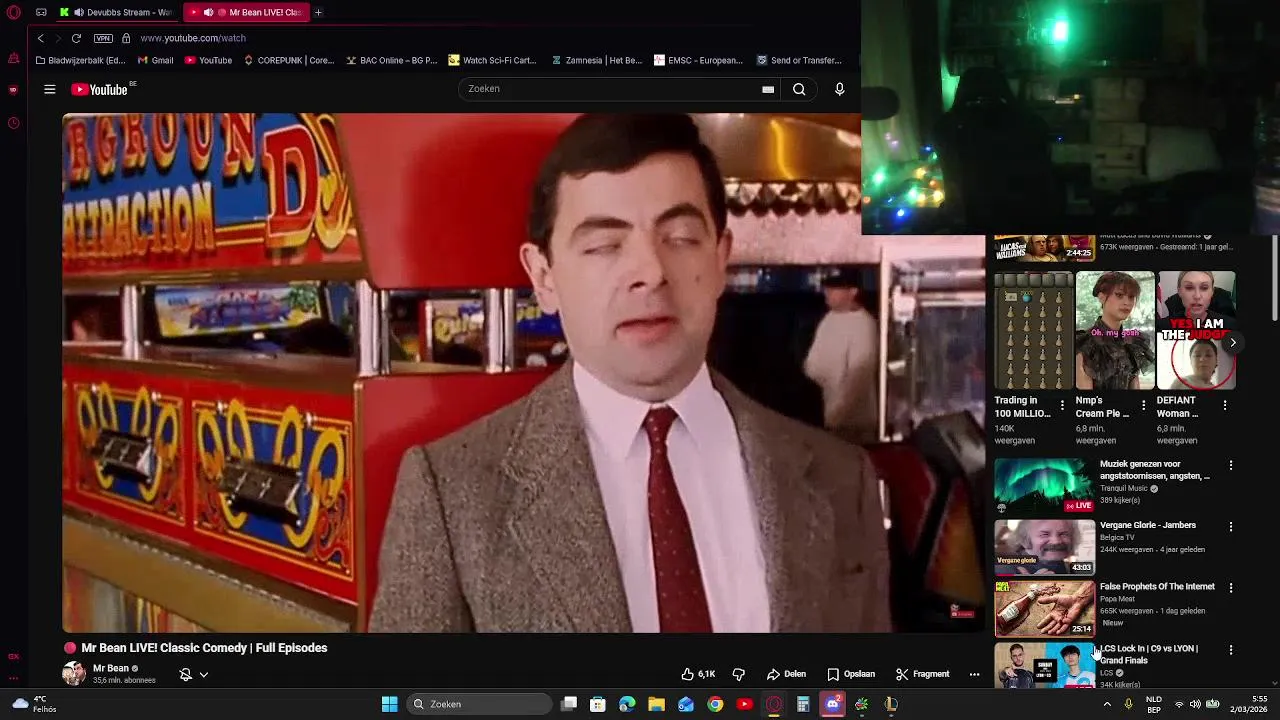Open options for False Prophets video

1231,588
